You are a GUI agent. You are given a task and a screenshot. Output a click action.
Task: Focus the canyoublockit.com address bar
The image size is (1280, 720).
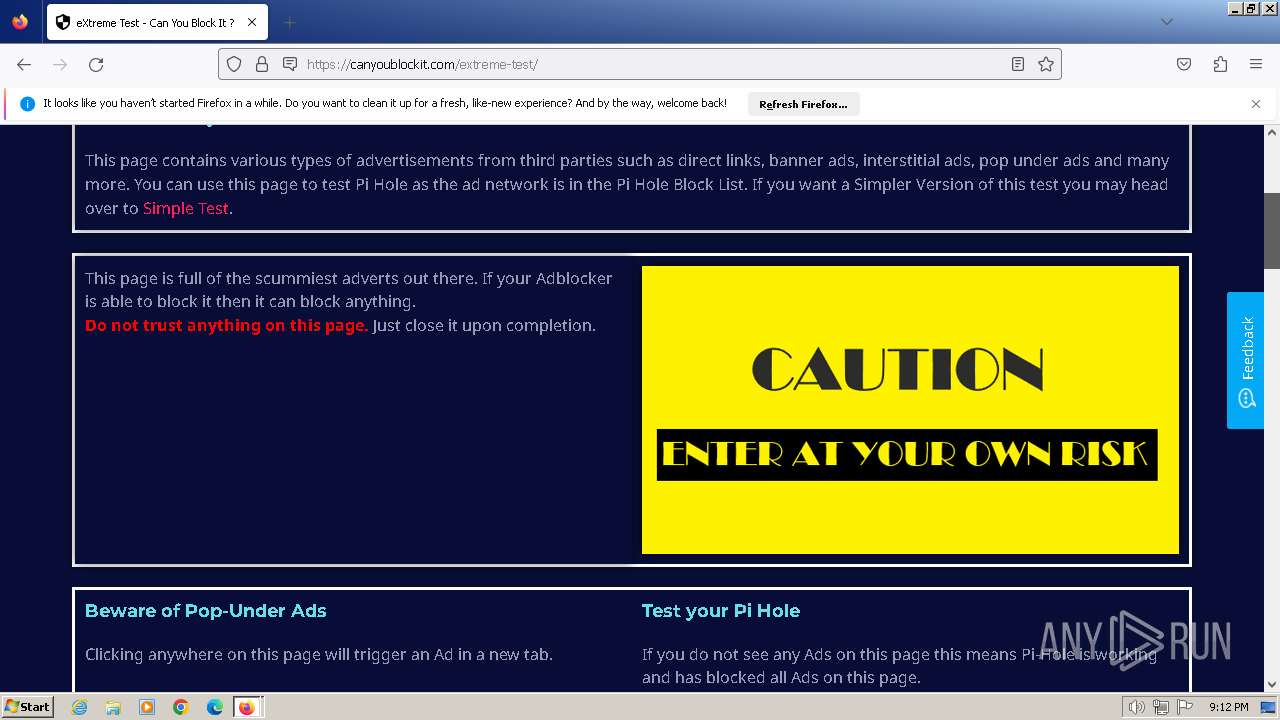point(640,64)
